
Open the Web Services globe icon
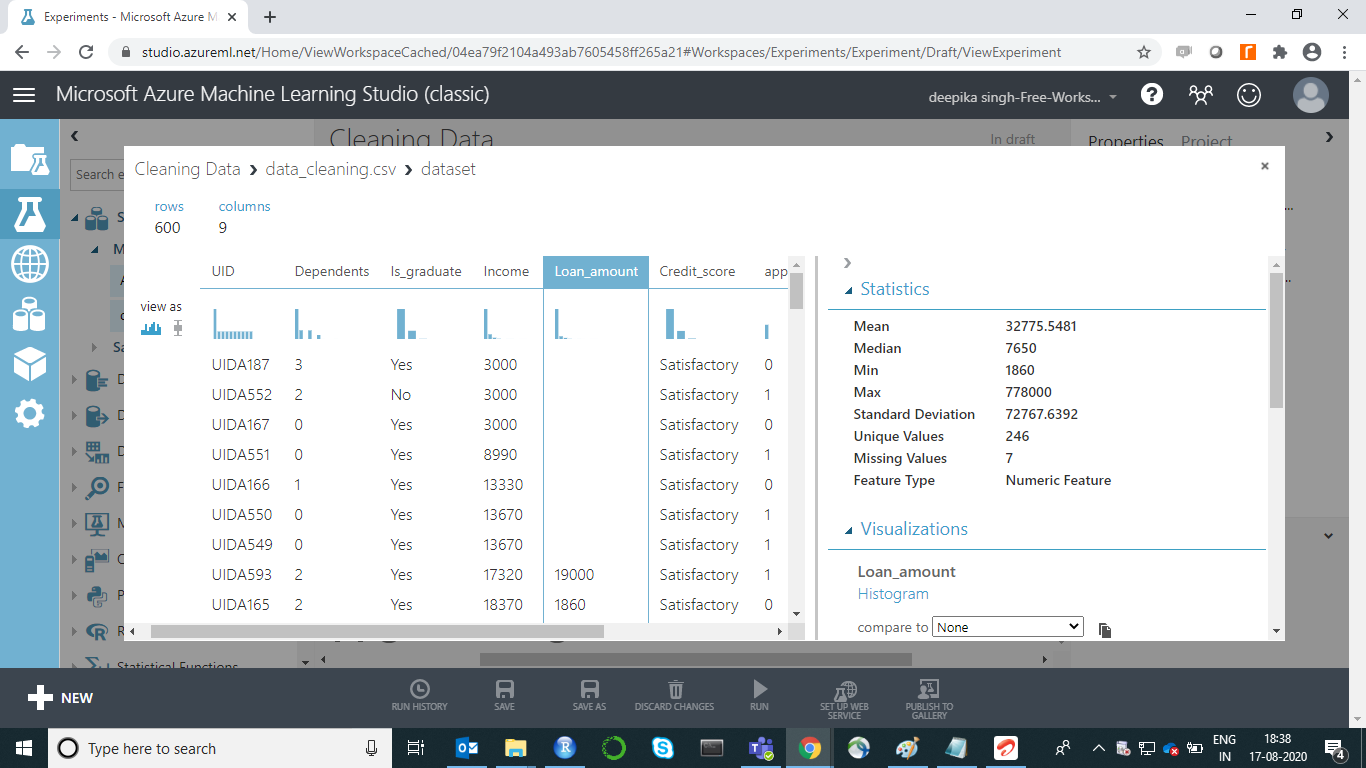click(x=29, y=265)
